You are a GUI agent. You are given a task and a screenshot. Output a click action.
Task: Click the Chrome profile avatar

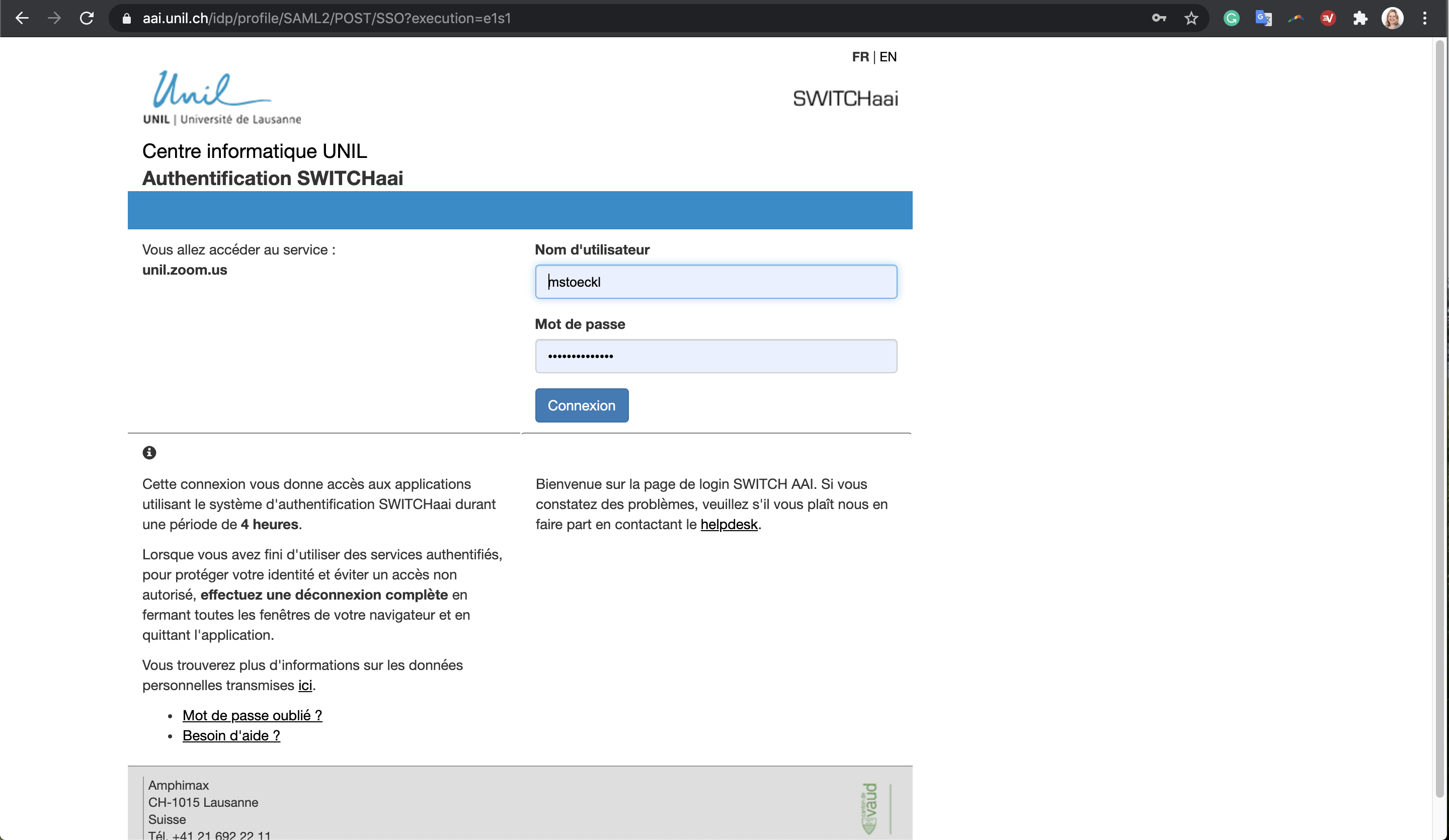[1392, 19]
